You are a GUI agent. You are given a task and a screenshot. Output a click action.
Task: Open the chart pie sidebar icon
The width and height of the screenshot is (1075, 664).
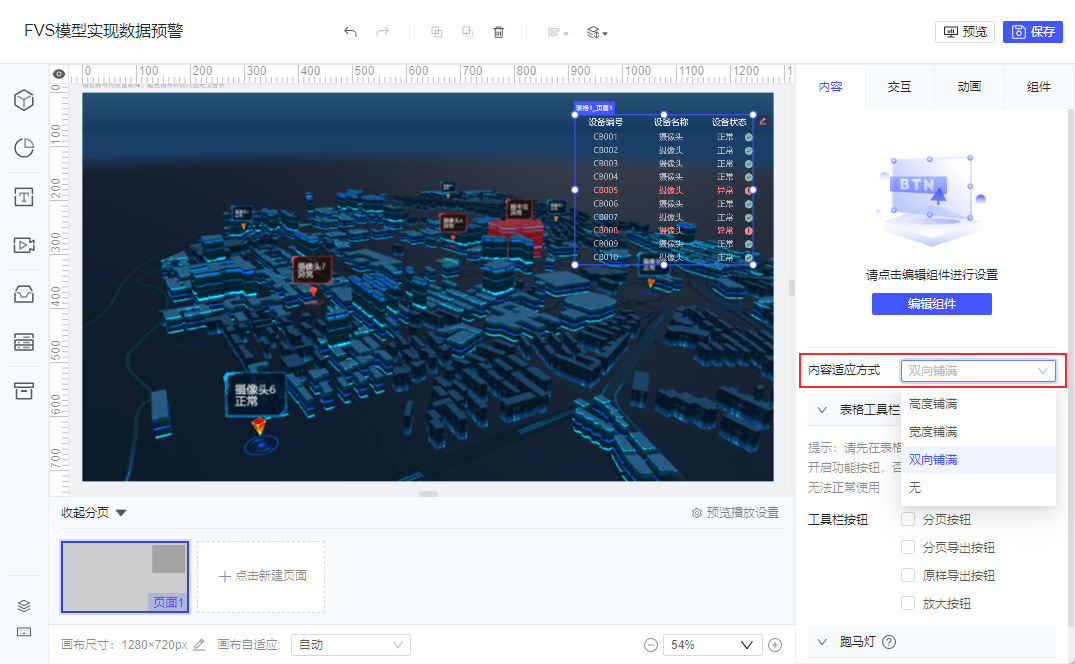point(24,148)
